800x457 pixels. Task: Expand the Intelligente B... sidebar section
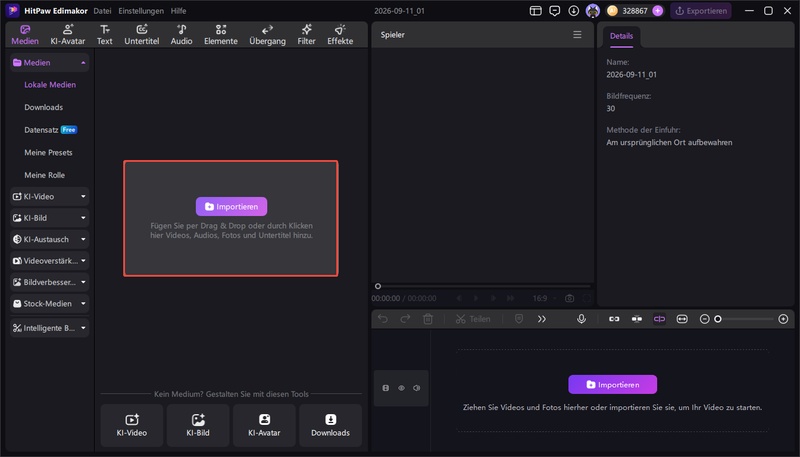pos(49,328)
